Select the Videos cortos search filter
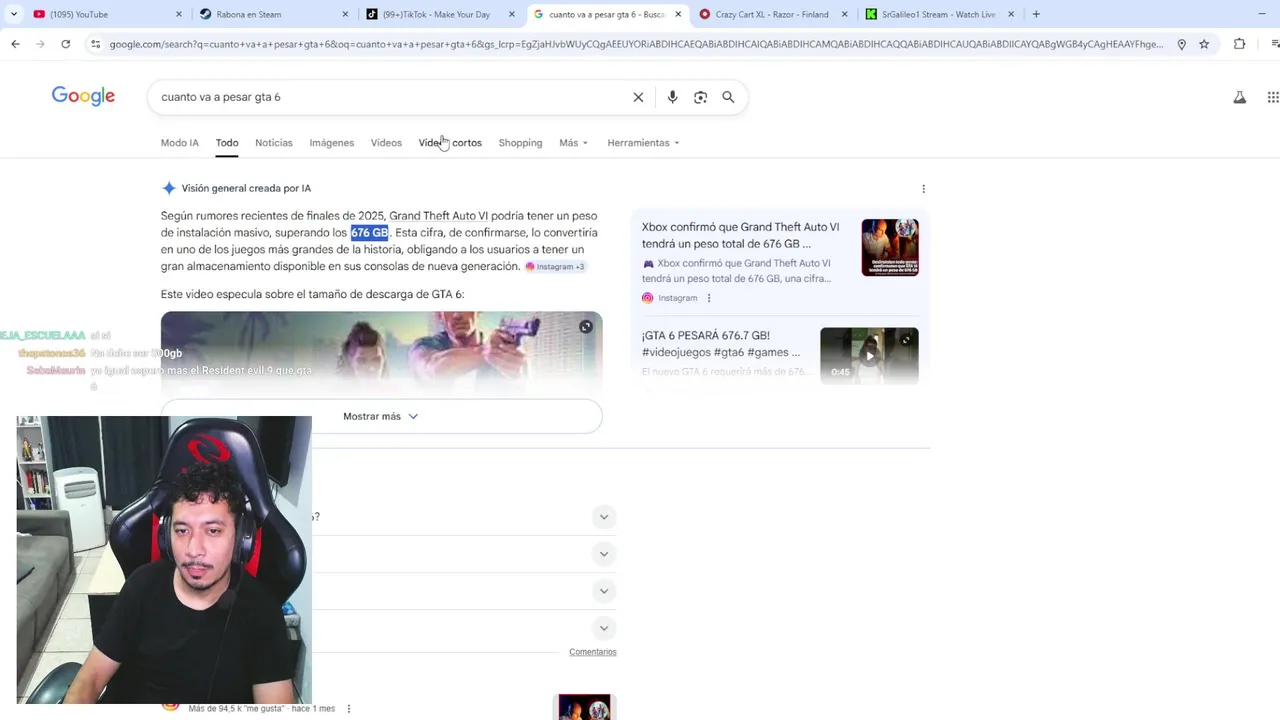Image resolution: width=1280 pixels, height=720 pixels. coord(450,143)
